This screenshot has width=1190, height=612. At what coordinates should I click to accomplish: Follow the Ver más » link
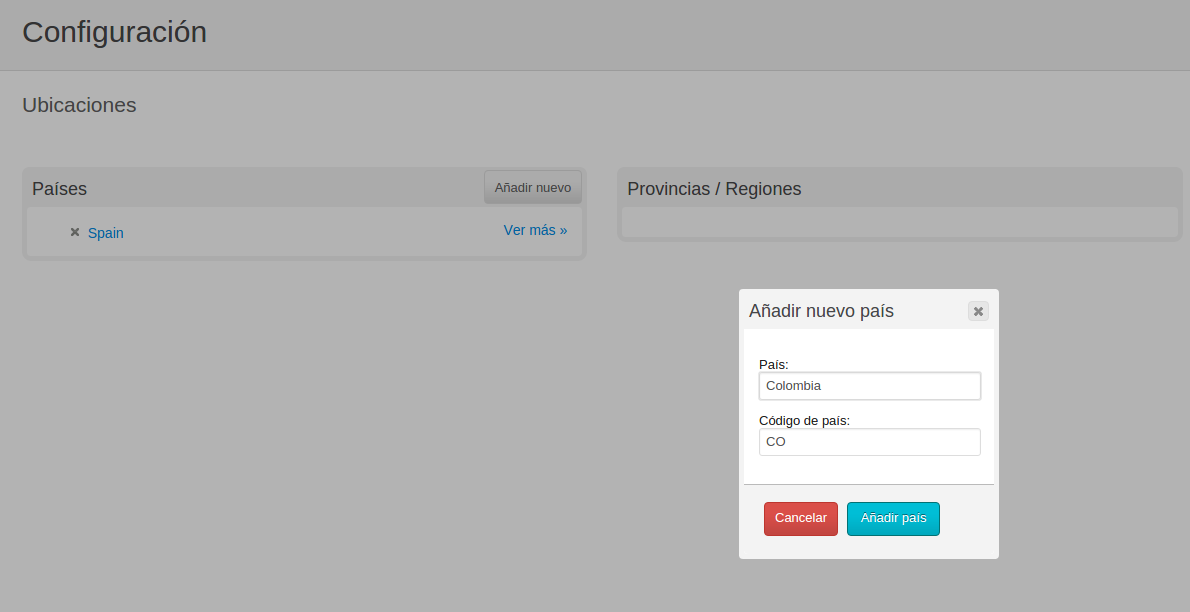[x=535, y=230]
